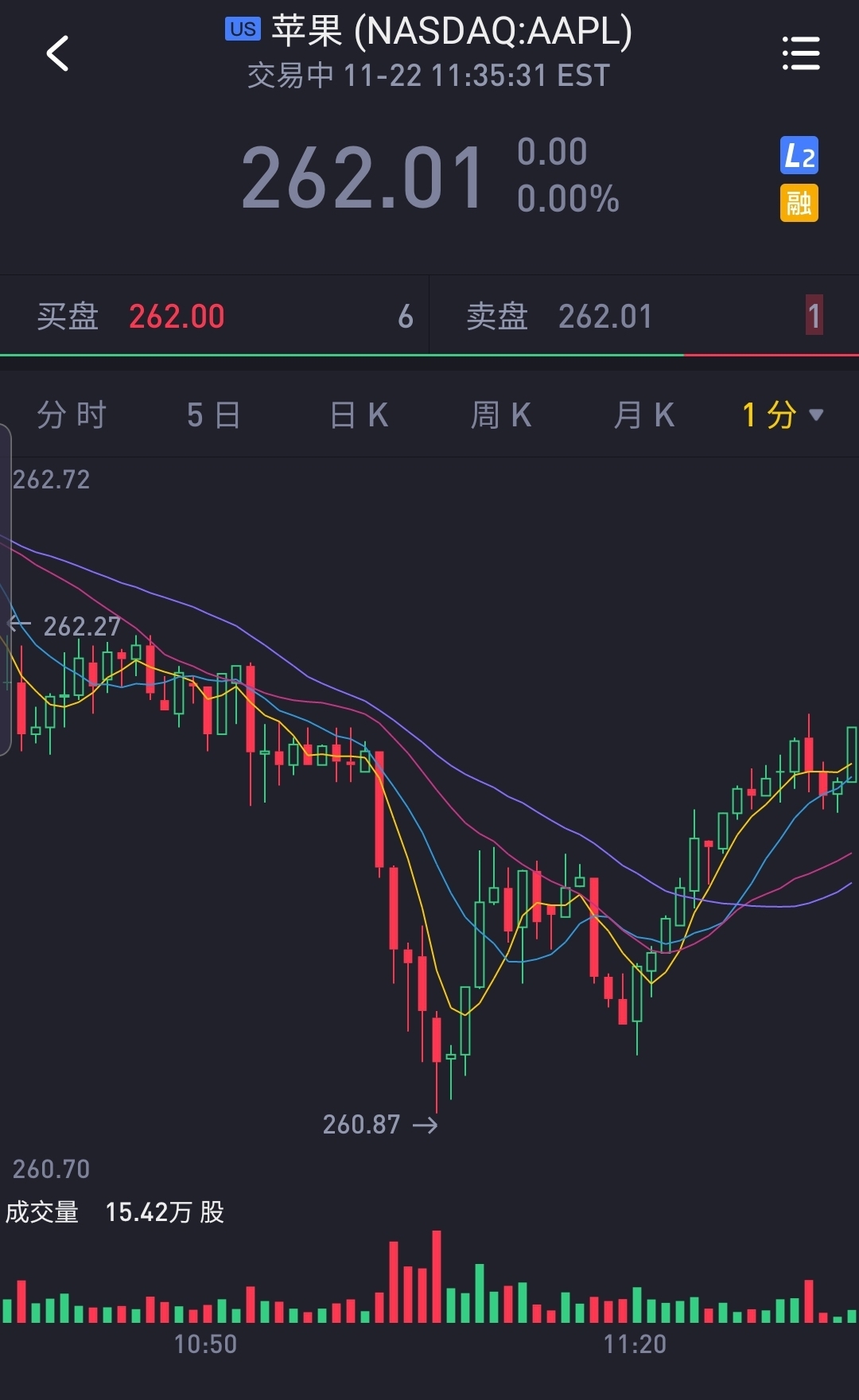This screenshot has height=1400, width=859.
Task: Pull the left edge side panel handle
Action: (6, 589)
